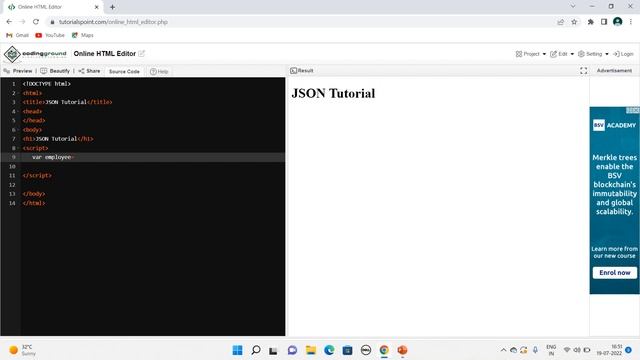Collapse the head tag fold on line 4
The image size is (640, 360).
pos(18,111)
